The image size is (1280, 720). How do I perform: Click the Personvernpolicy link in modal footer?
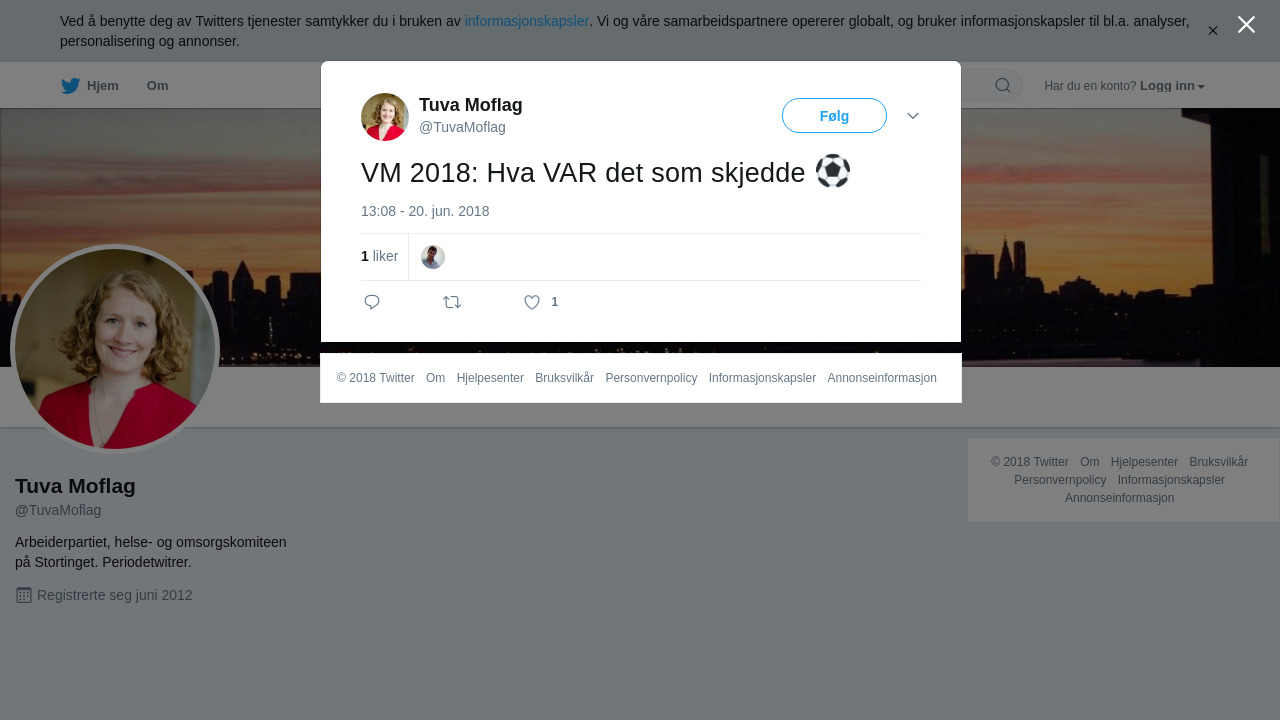pos(651,378)
